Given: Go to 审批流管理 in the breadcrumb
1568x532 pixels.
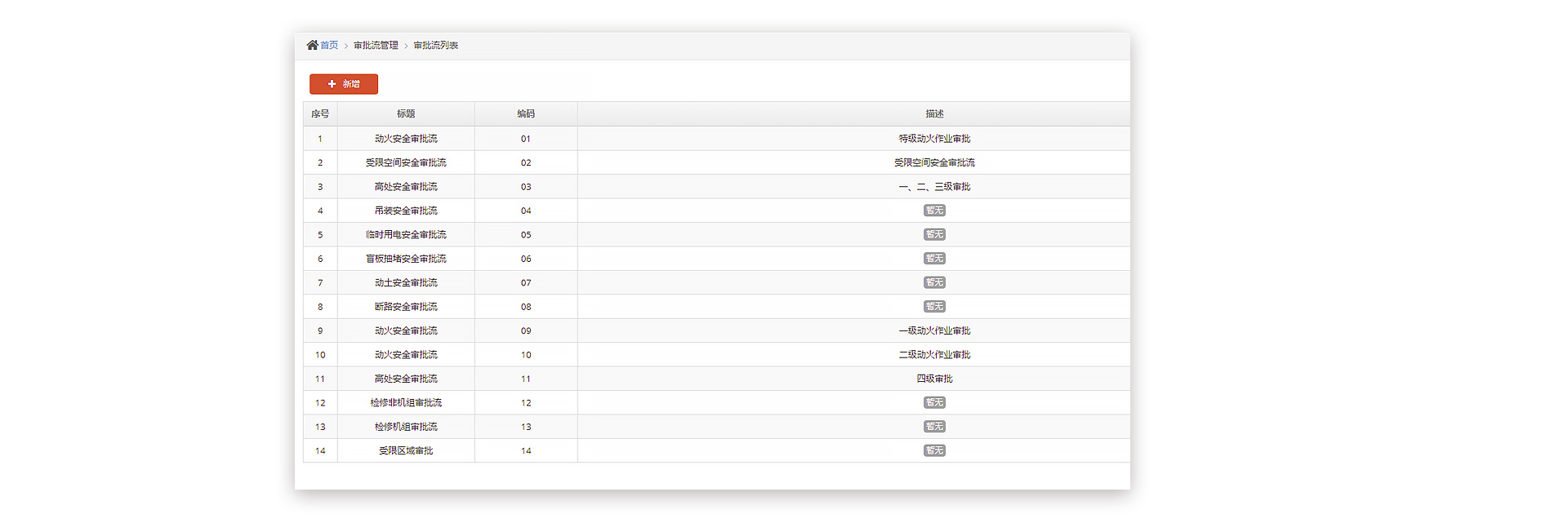Looking at the screenshot, I should (x=376, y=46).
